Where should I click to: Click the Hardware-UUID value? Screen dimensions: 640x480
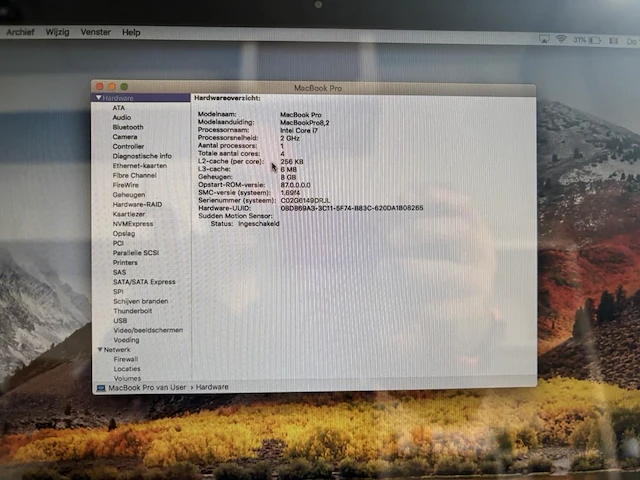point(352,208)
